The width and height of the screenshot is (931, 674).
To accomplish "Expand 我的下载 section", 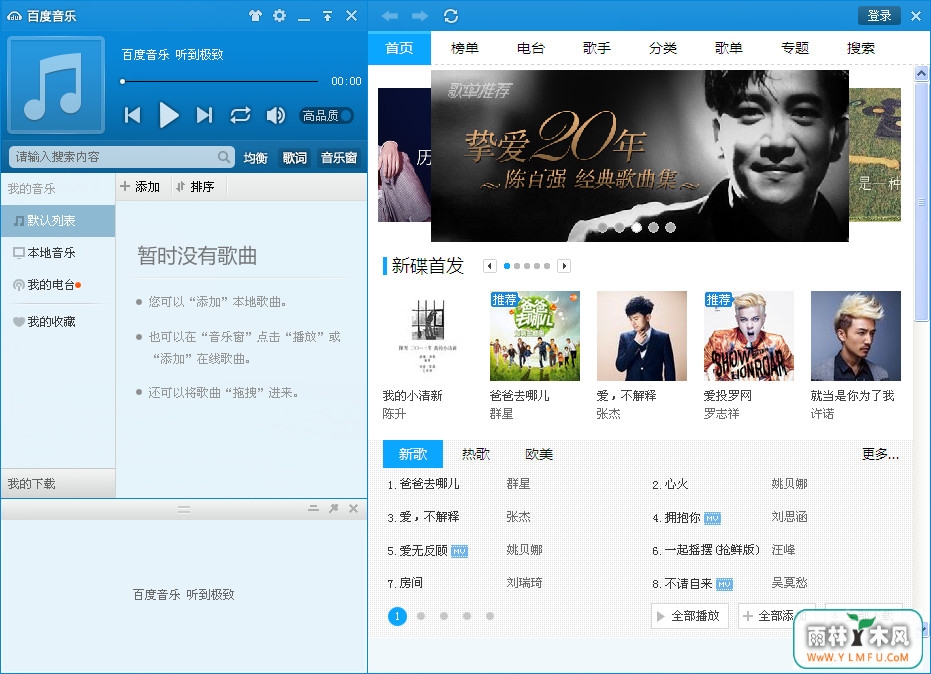I will click(58, 483).
